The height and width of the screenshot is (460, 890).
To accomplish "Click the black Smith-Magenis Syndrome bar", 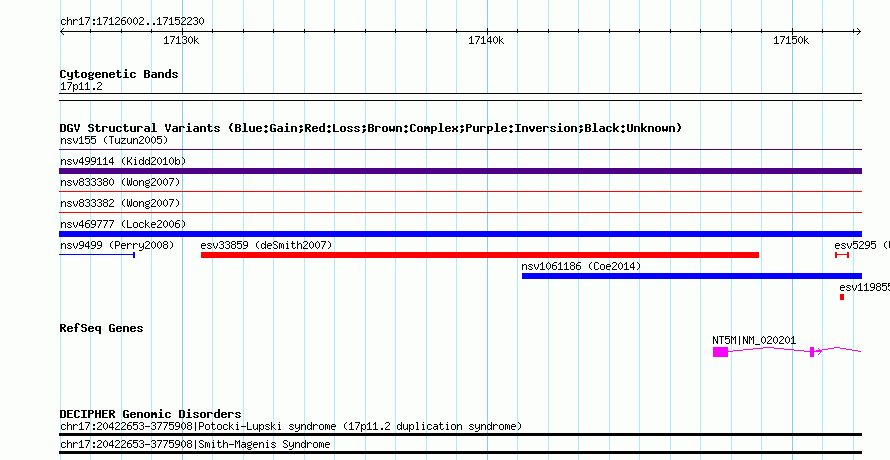I will (x=460, y=453).
